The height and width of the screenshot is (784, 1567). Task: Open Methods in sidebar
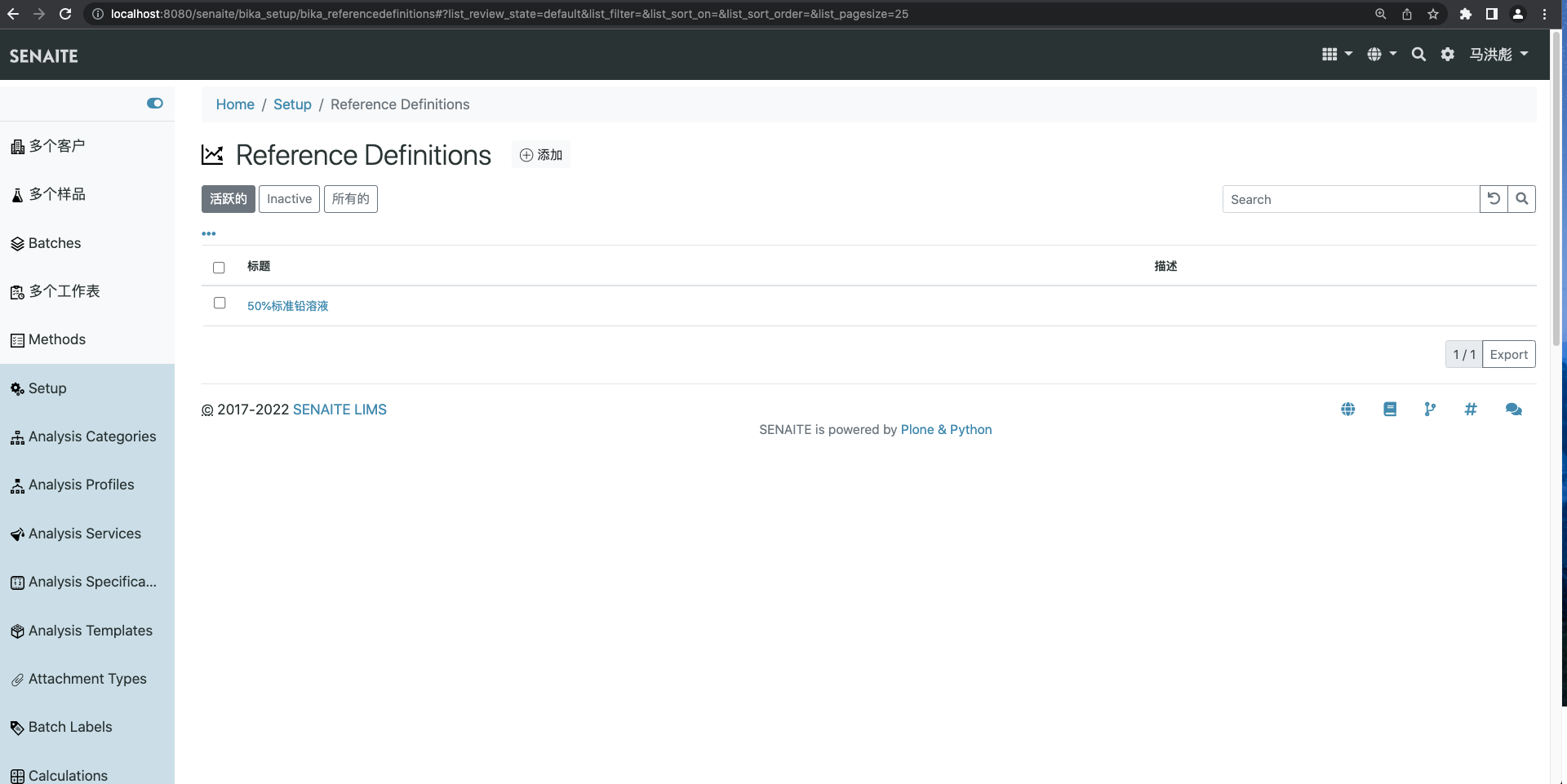[x=48, y=339]
